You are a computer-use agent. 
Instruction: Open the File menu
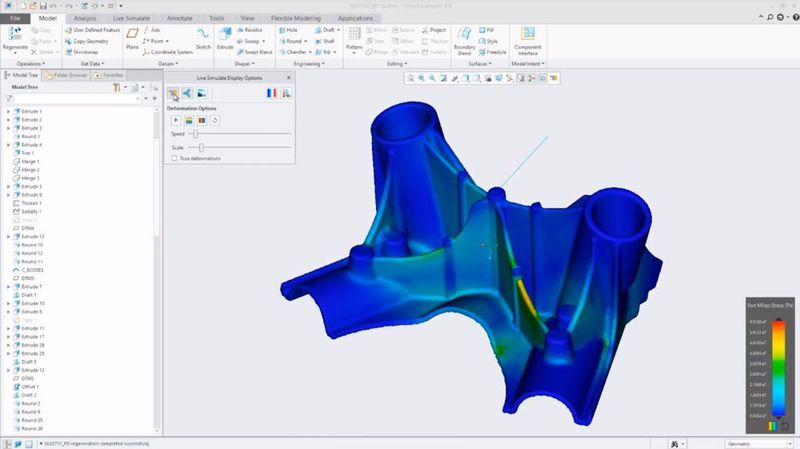click(15, 18)
